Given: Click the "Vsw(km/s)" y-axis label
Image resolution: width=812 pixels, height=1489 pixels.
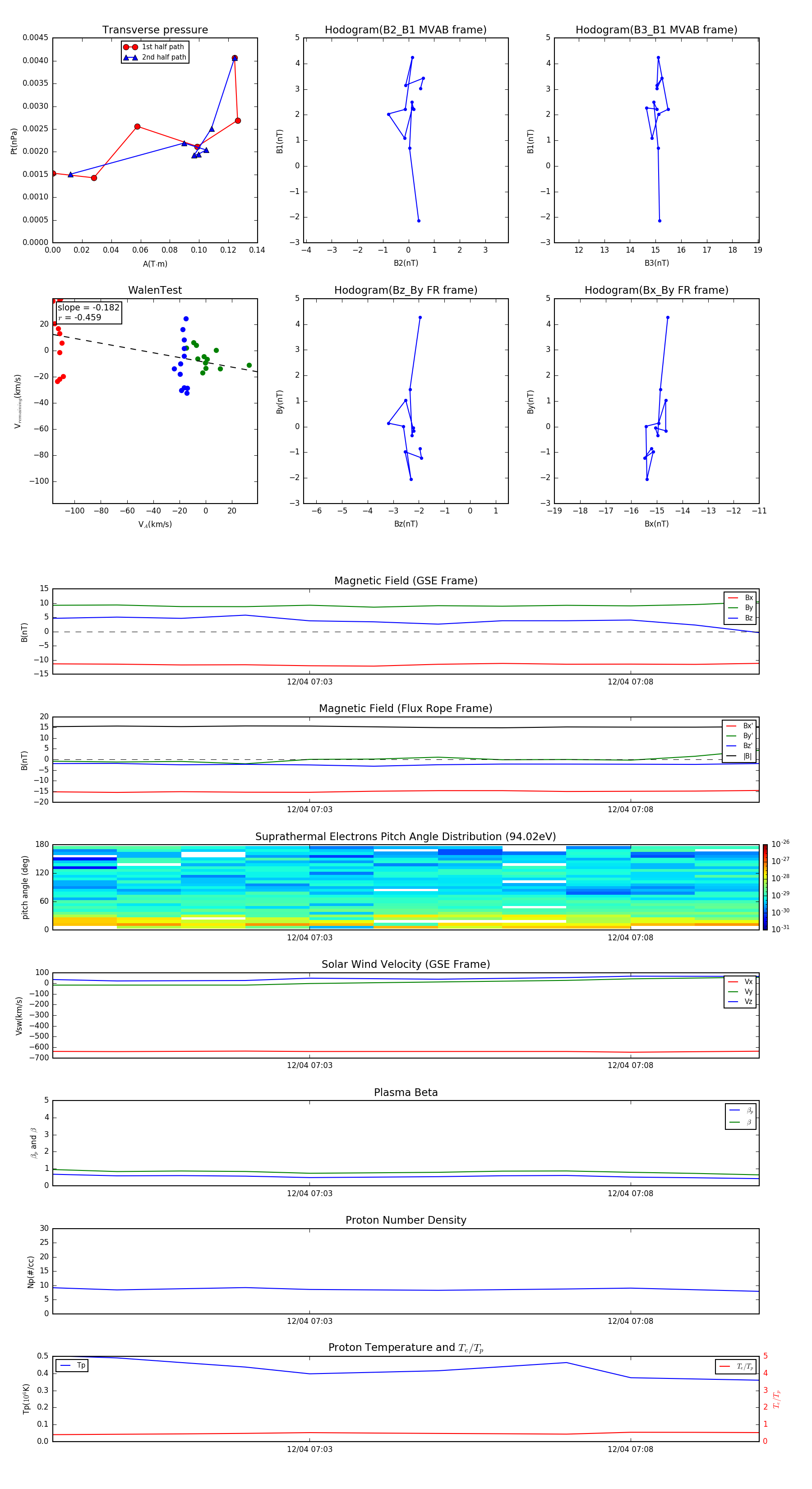Looking at the screenshot, I should [x=18, y=1016].
